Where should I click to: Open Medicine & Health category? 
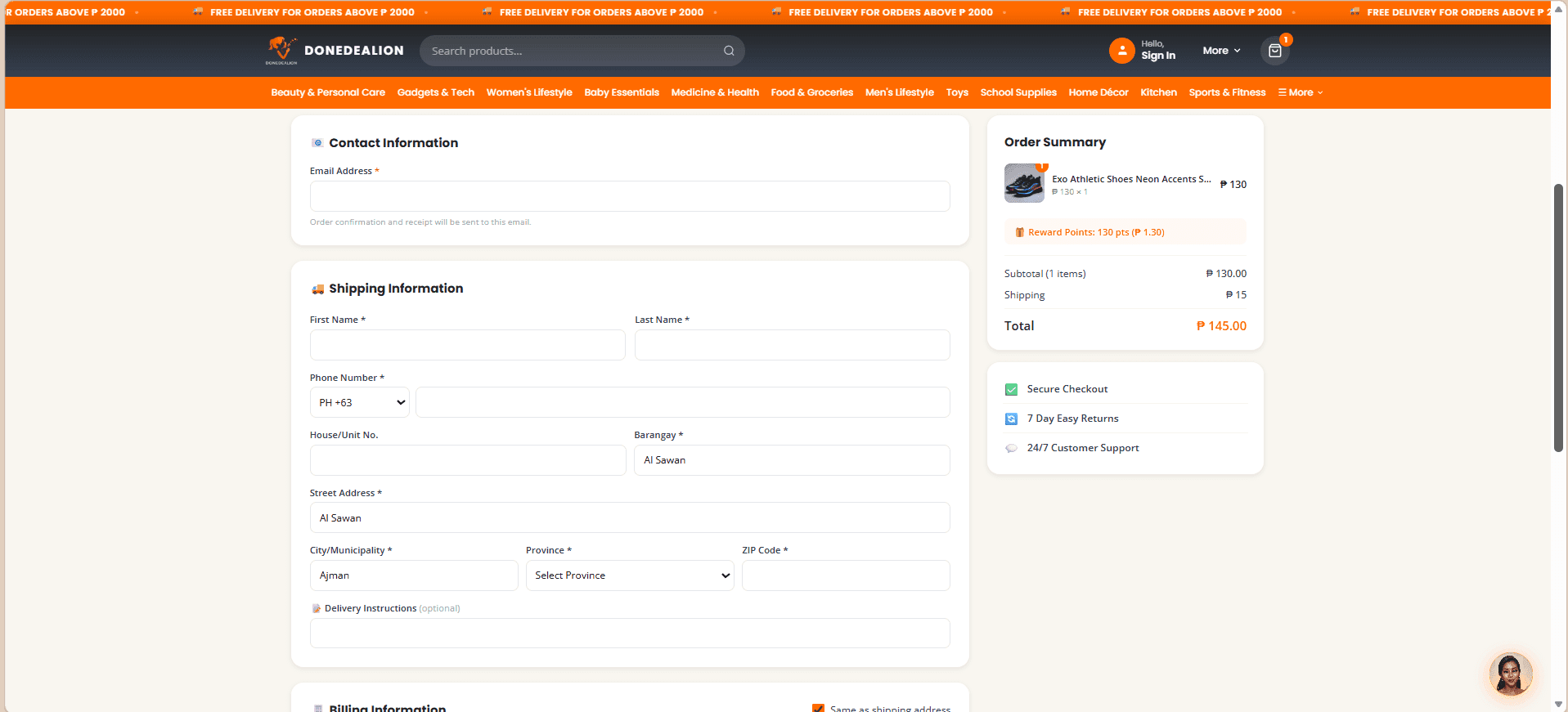(x=715, y=92)
